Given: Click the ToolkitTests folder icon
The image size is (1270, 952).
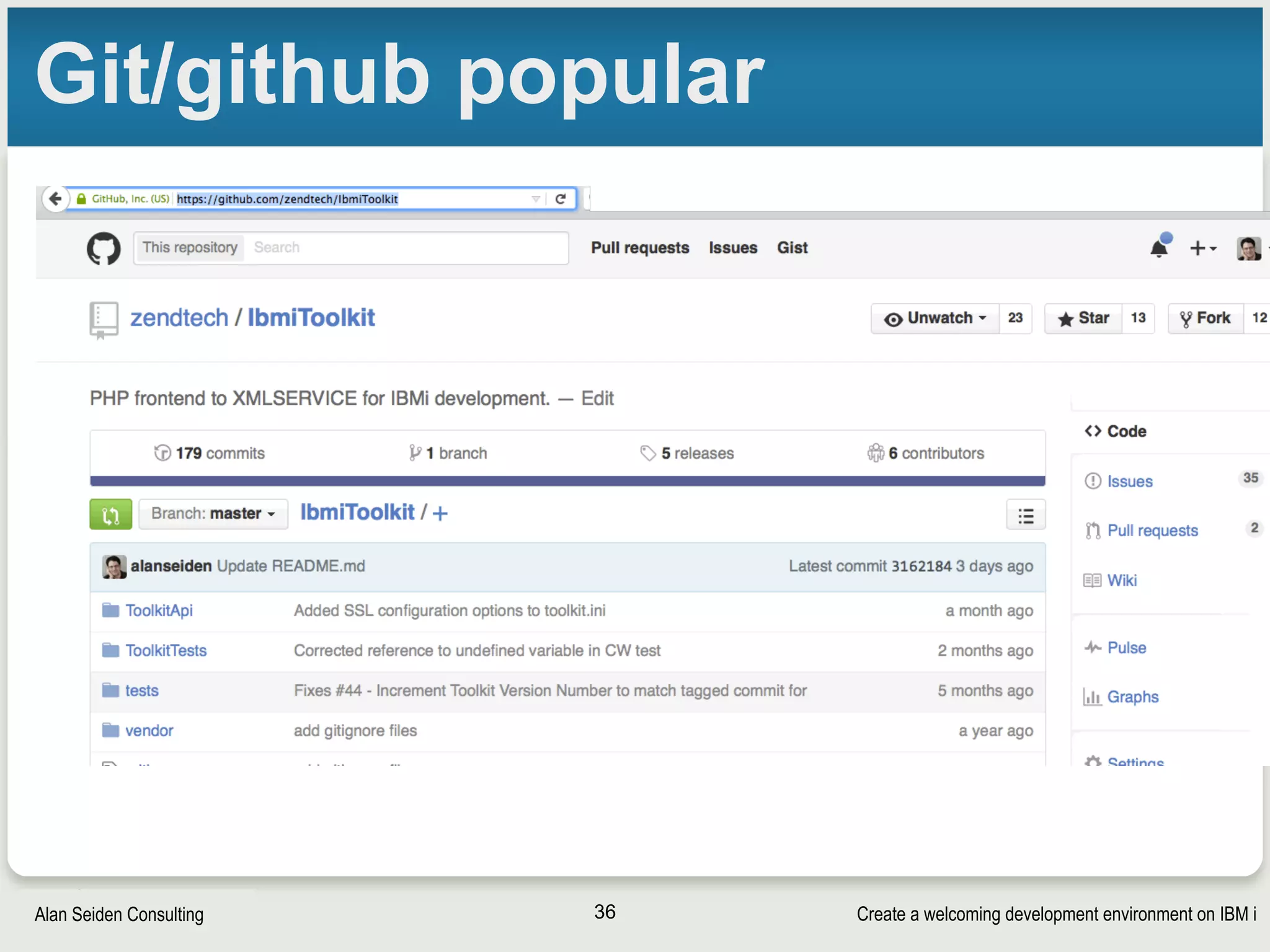Looking at the screenshot, I should coord(111,650).
